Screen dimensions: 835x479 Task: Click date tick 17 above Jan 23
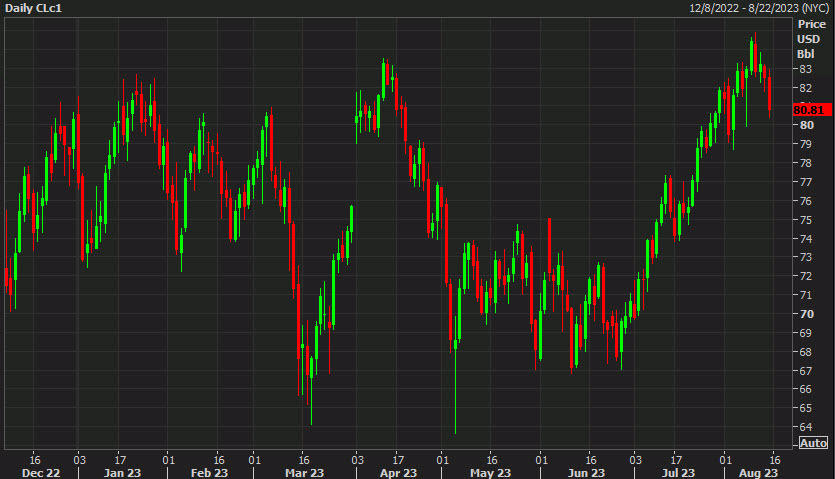point(120,460)
